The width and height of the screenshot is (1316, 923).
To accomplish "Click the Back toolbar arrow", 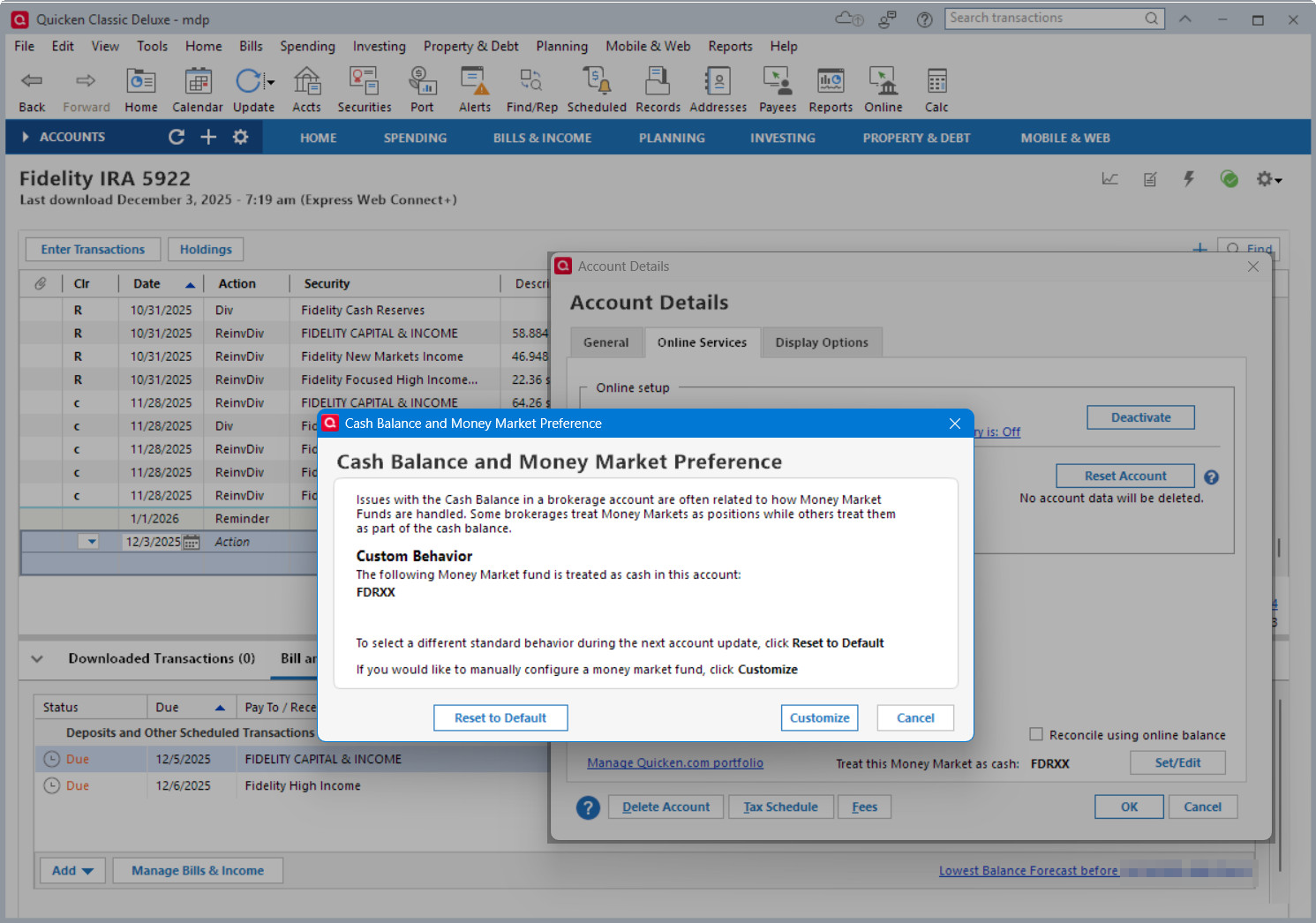I will pos(32,81).
